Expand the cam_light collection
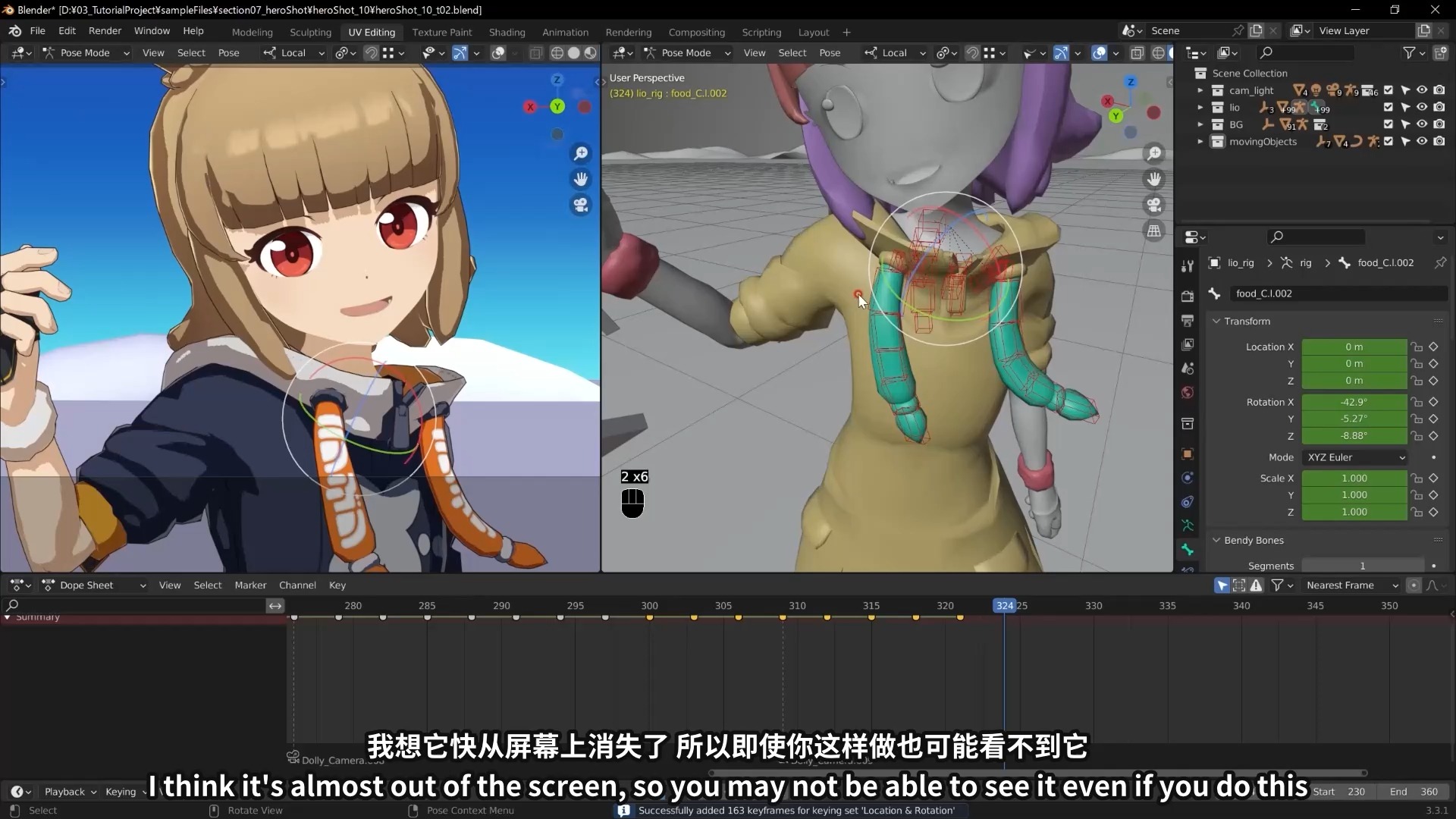The image size is (1456, 819). (1200, 90)
